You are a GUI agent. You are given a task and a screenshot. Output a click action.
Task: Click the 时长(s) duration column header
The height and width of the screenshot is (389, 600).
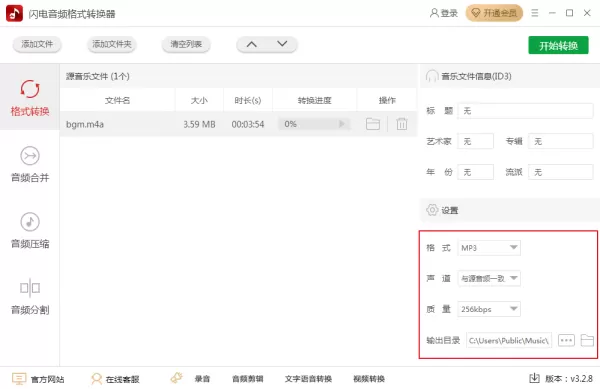point(248,100)
